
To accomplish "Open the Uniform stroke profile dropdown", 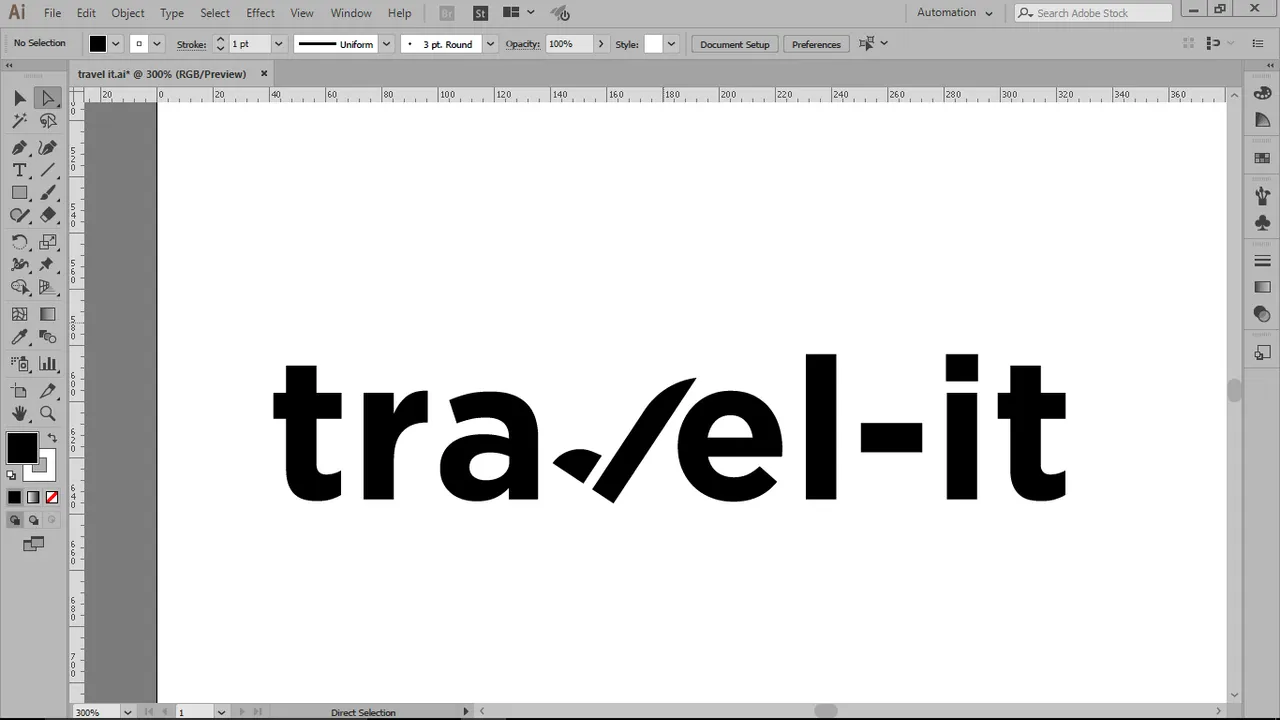I will tap(386, 44).
